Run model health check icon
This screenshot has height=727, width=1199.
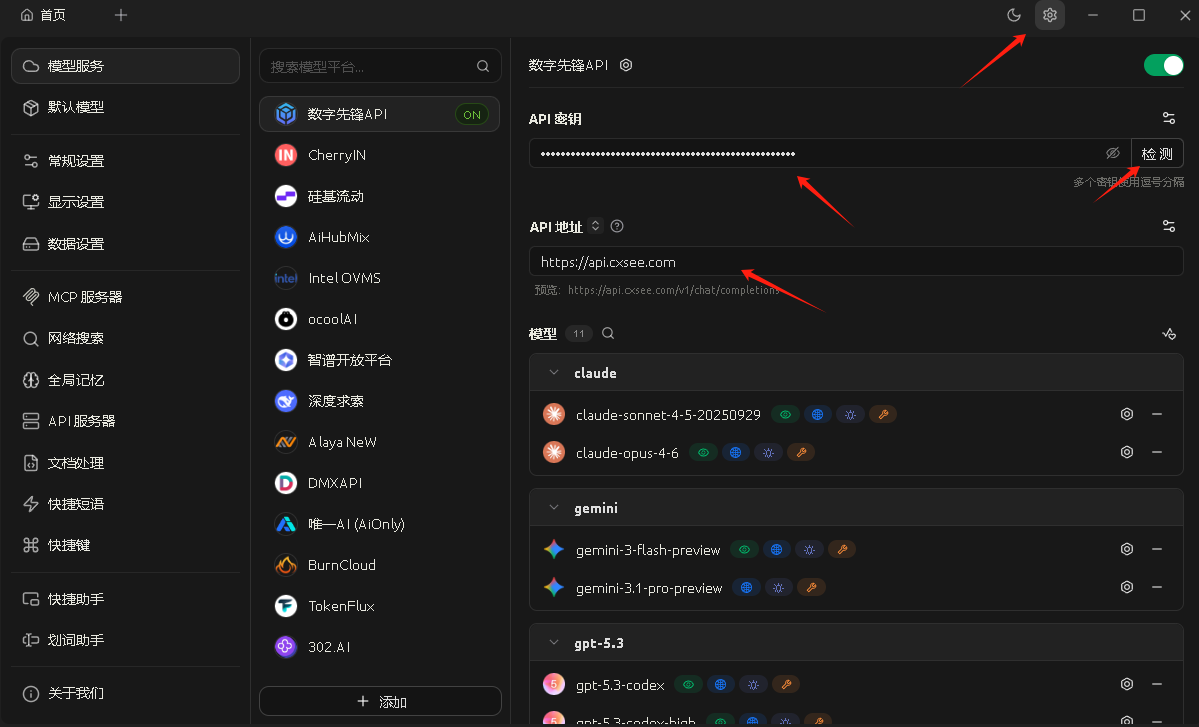[1168, 334]
